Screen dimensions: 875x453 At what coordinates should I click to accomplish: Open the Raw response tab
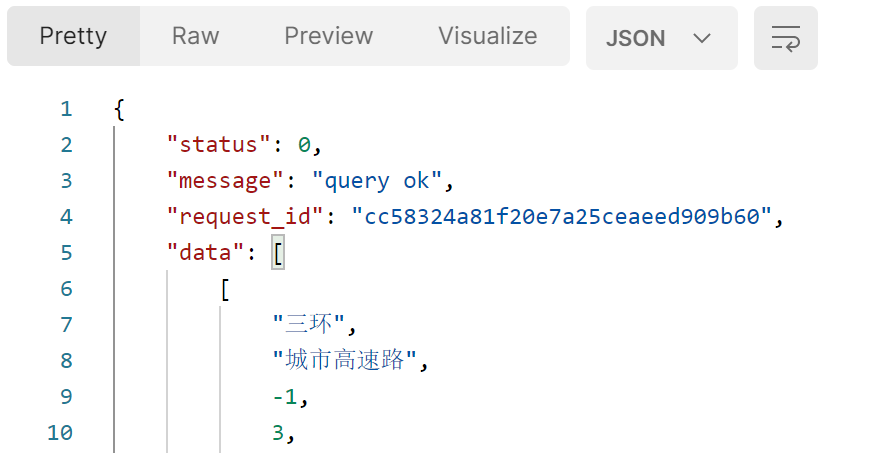(195, 36)
